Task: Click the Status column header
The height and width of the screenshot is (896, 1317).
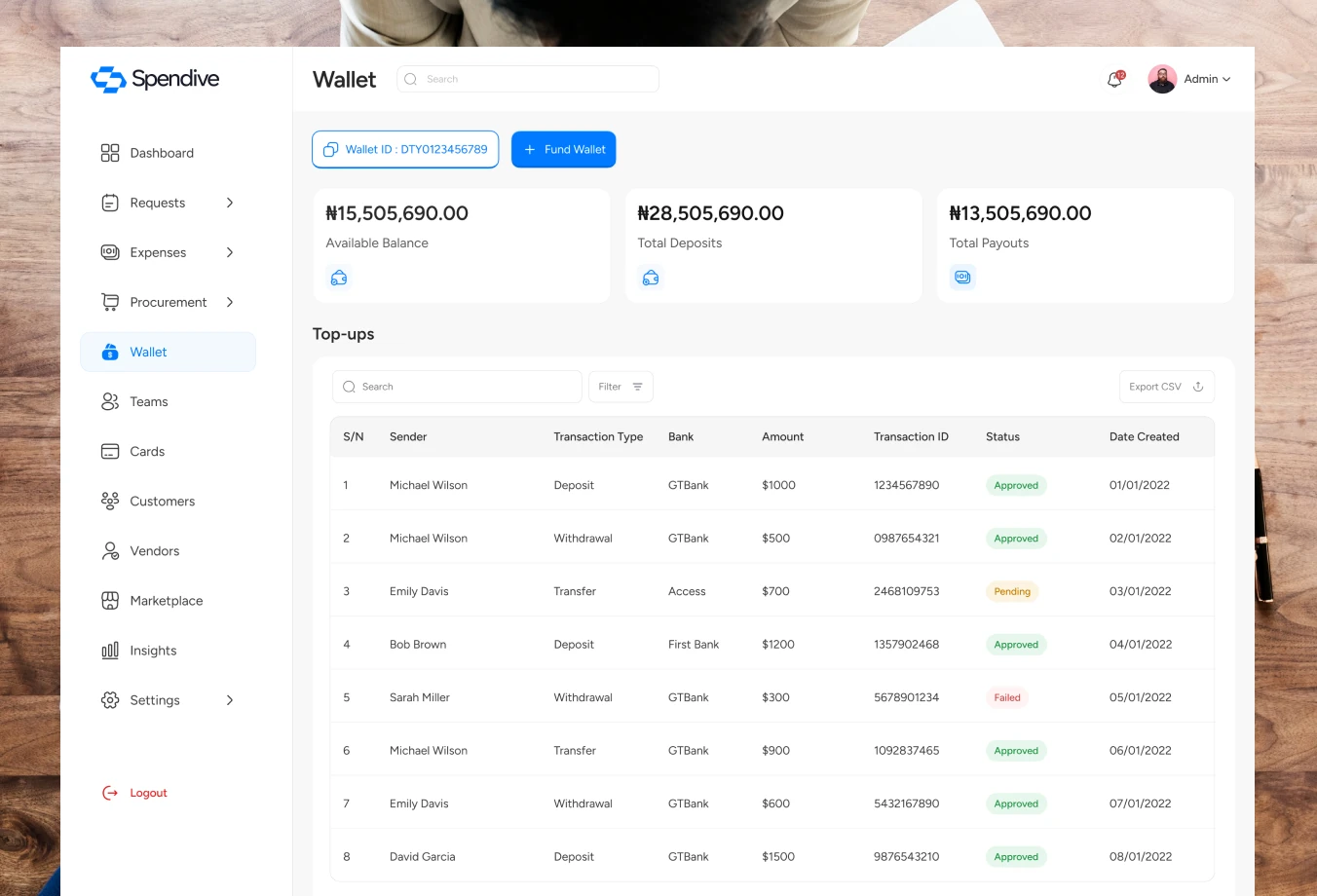Action: tap(1002, 436)
